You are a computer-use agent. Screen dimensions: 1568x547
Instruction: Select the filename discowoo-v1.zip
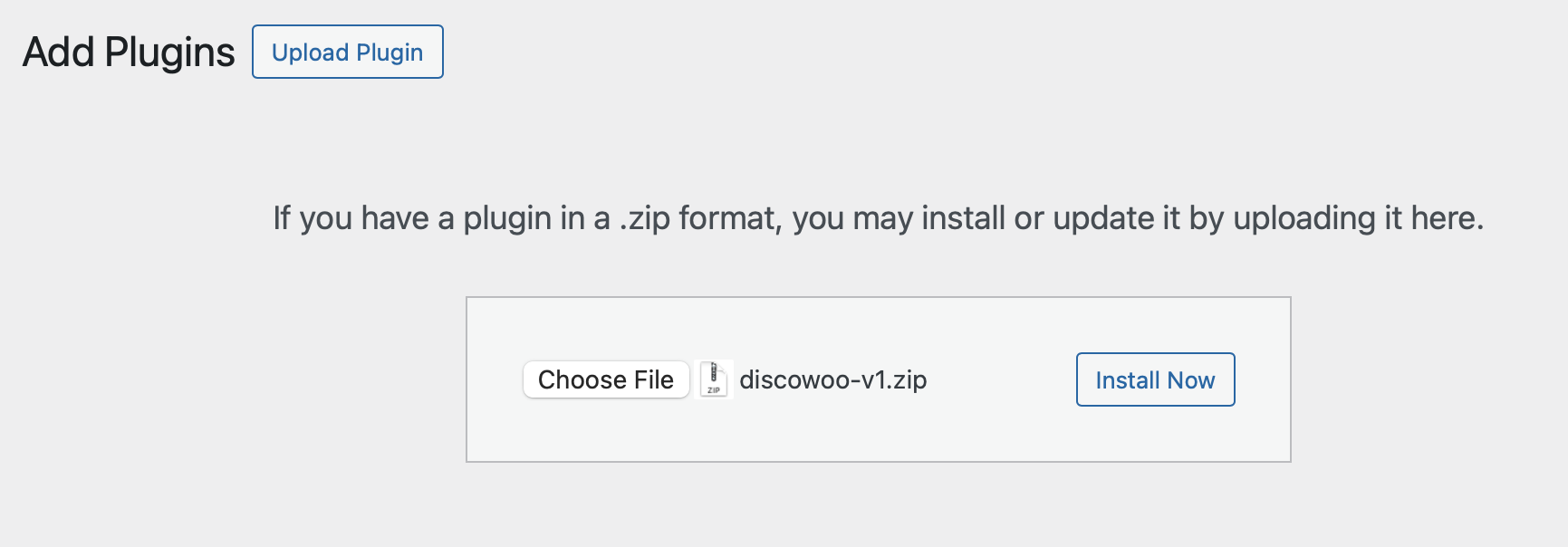pos(833,380)
